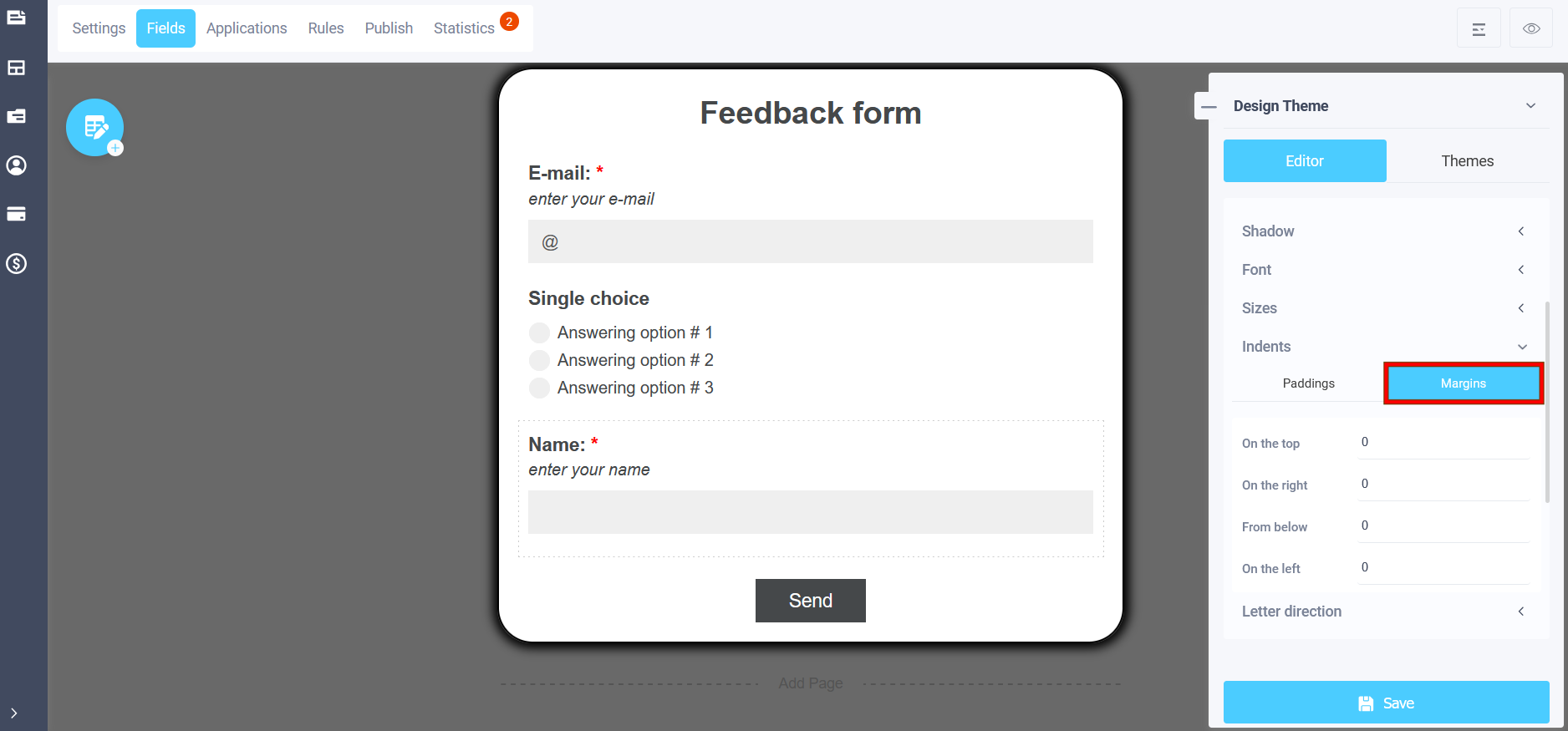Click the Send button on form

pos(811,601)
